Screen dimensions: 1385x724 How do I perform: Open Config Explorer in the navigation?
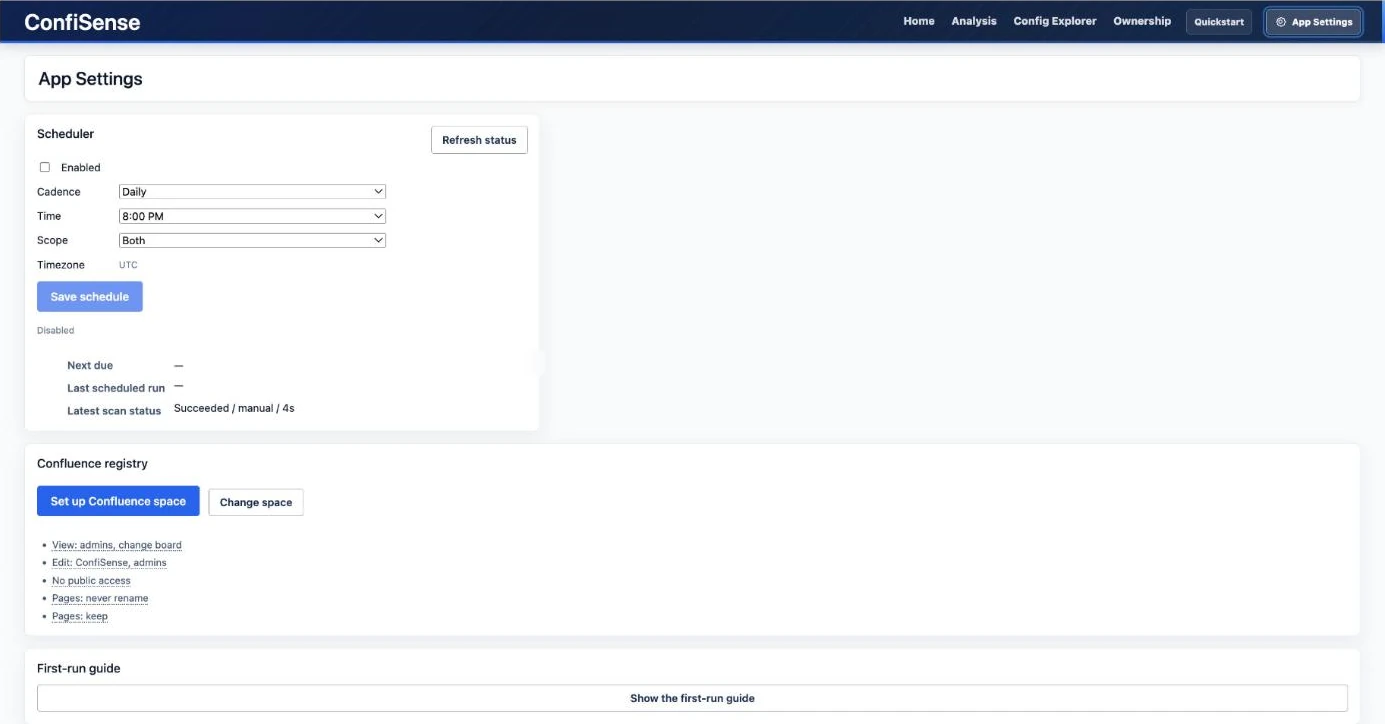tap(1055, 21)
